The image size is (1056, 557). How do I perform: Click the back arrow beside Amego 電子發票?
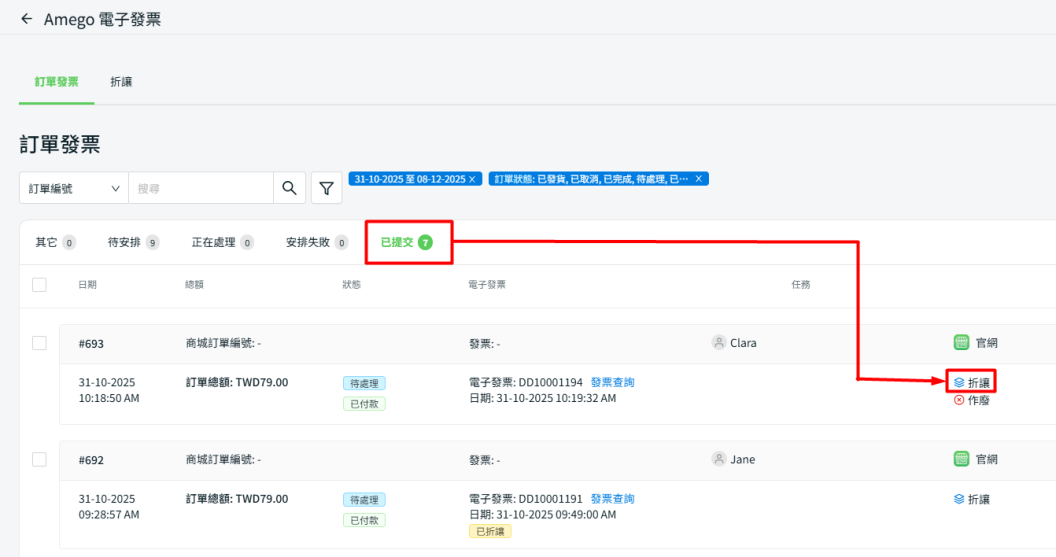click(x=26, y=19)
